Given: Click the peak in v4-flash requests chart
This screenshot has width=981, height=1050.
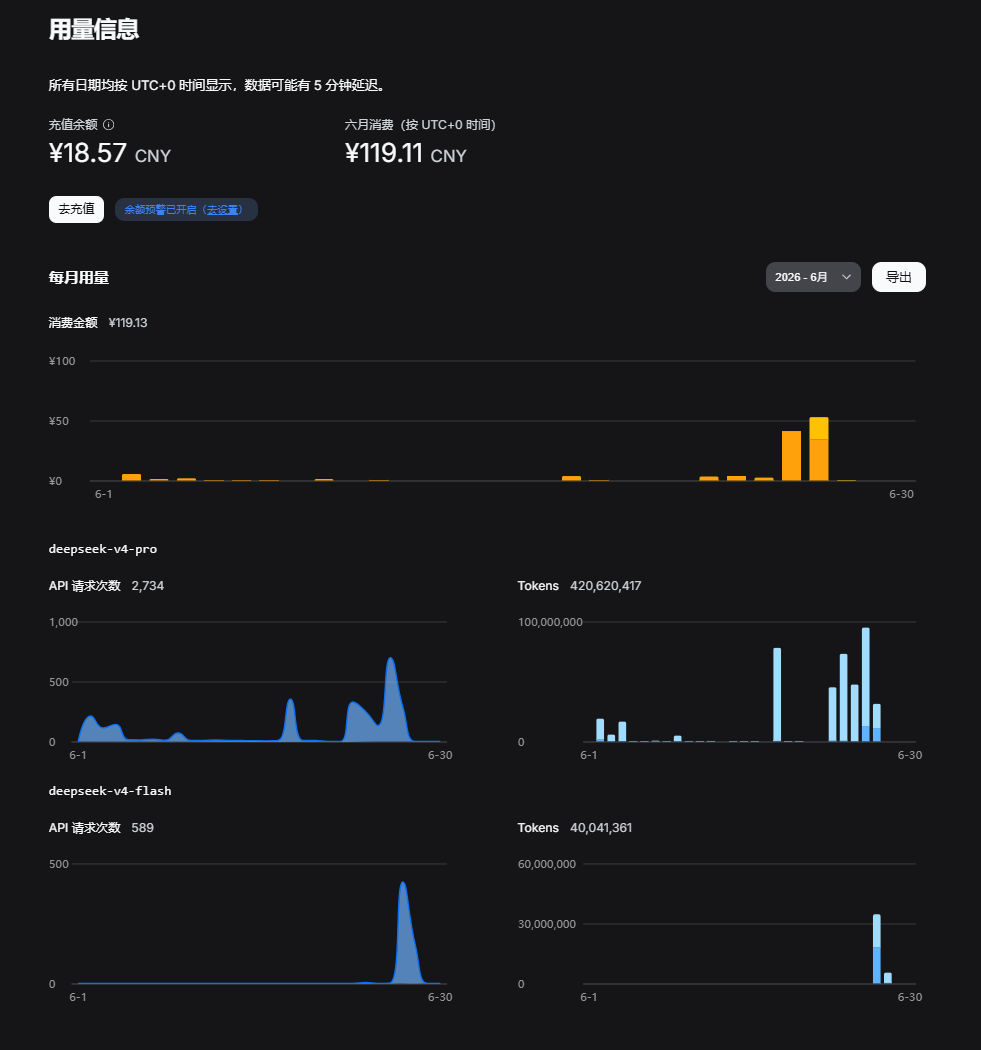Looking at the screenshot, I should [403, 884].
